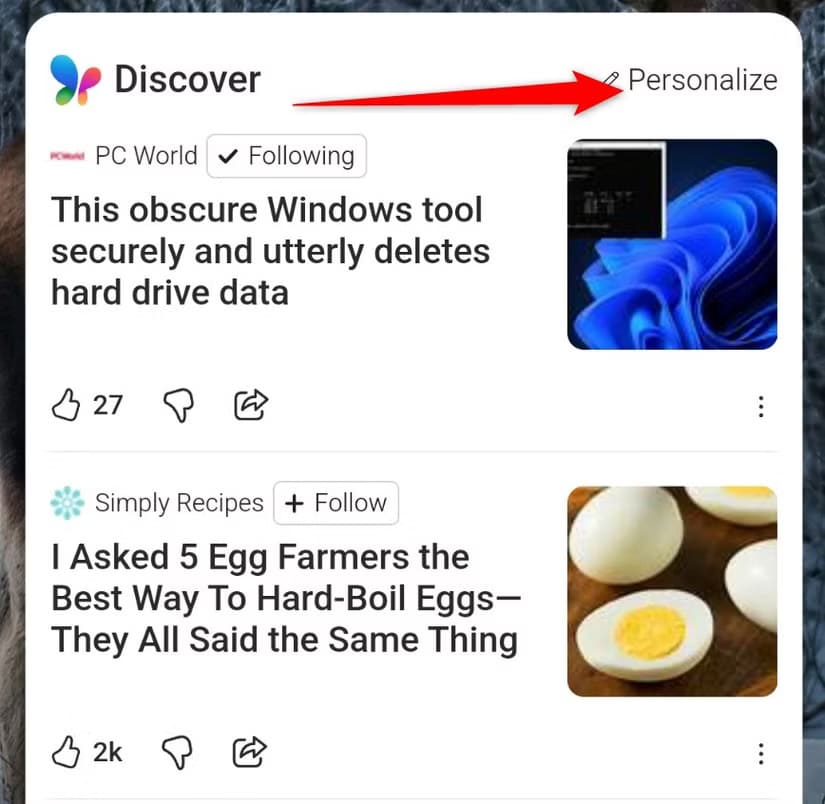Follow the Simply Recipes source
This screenshot has width=825, height=804.
click(335, 503)
